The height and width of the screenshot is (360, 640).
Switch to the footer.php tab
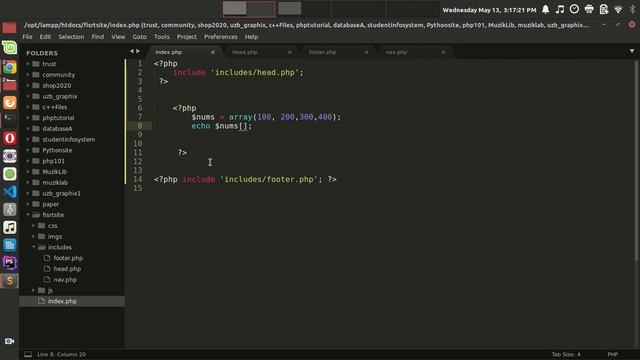tap(322, 52)
